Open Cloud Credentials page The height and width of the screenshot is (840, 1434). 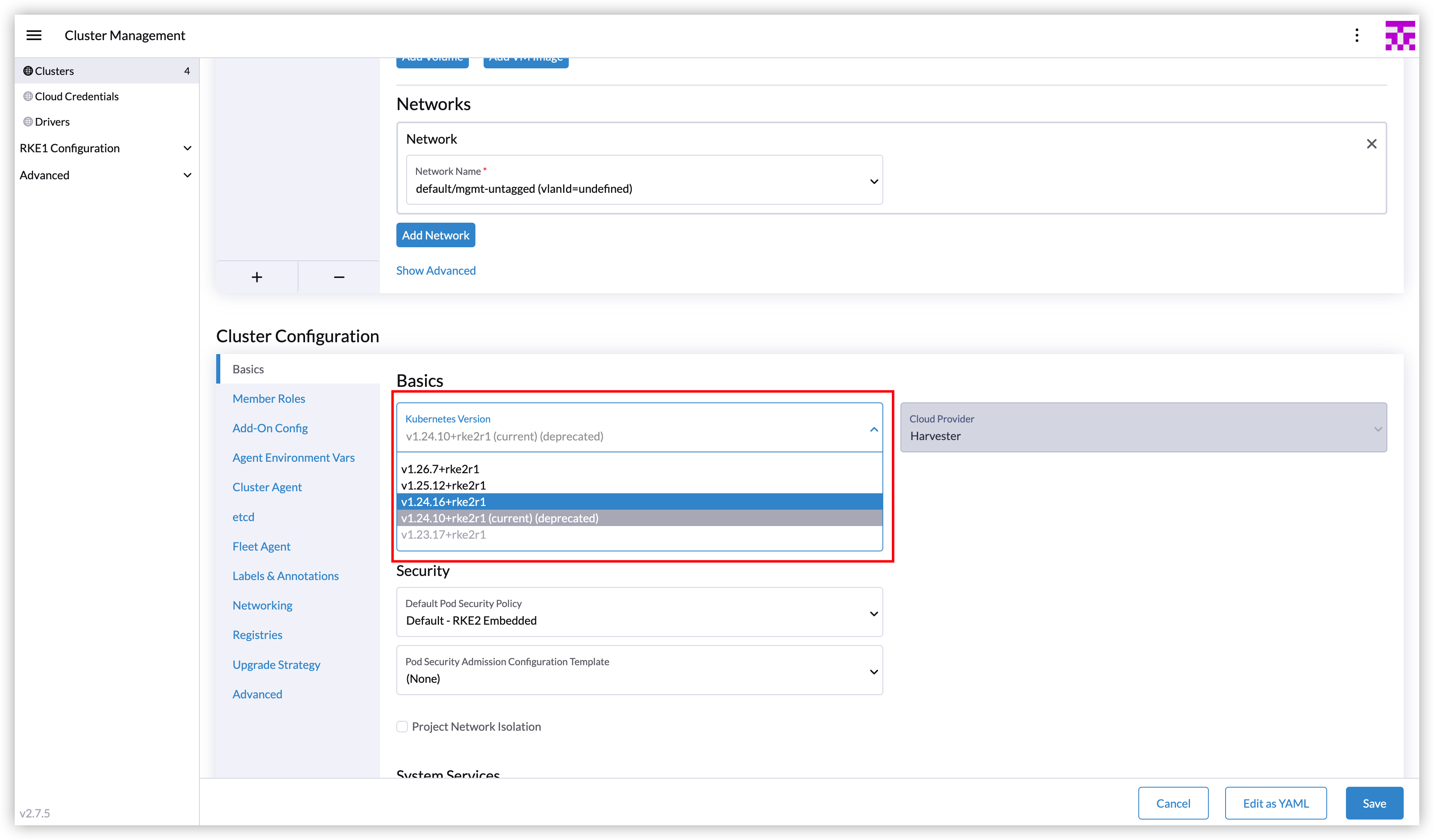[x=106, y=96]
